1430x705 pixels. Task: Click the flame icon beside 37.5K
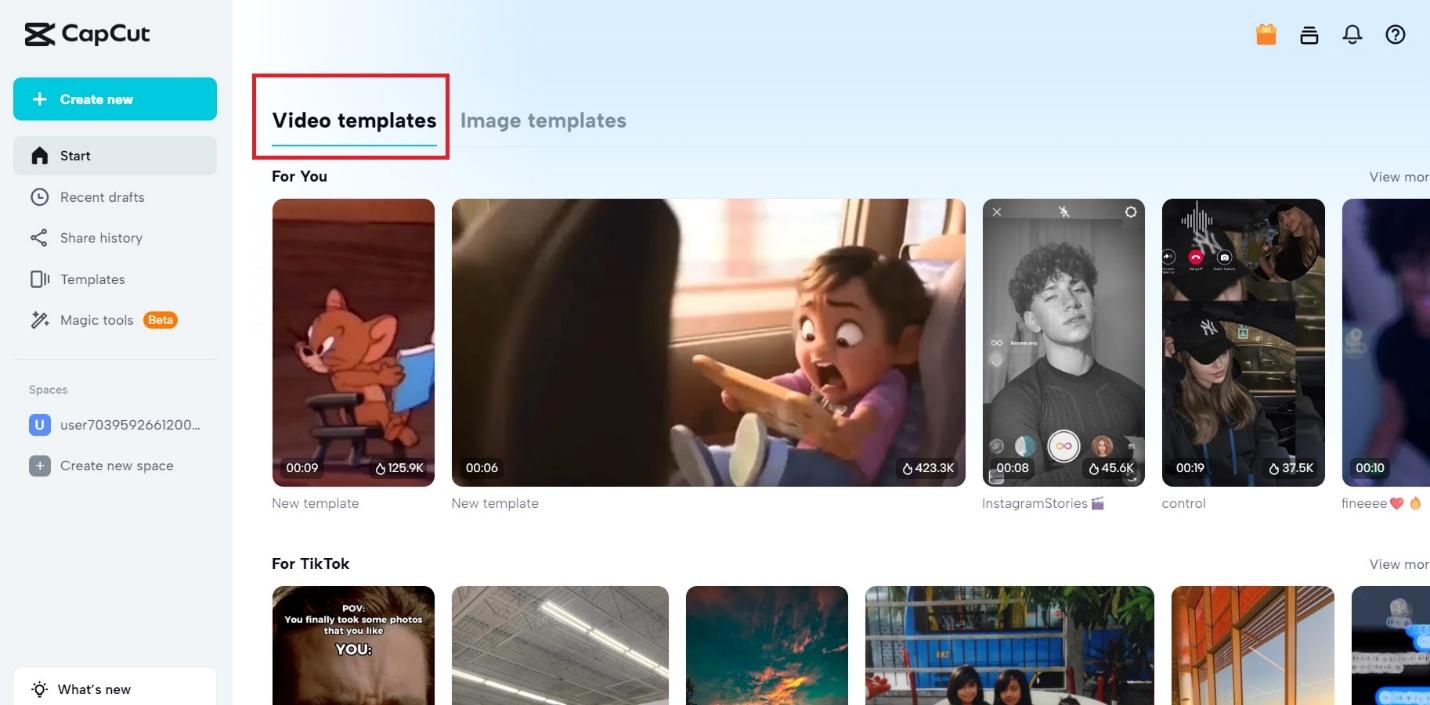(1274, 467)
